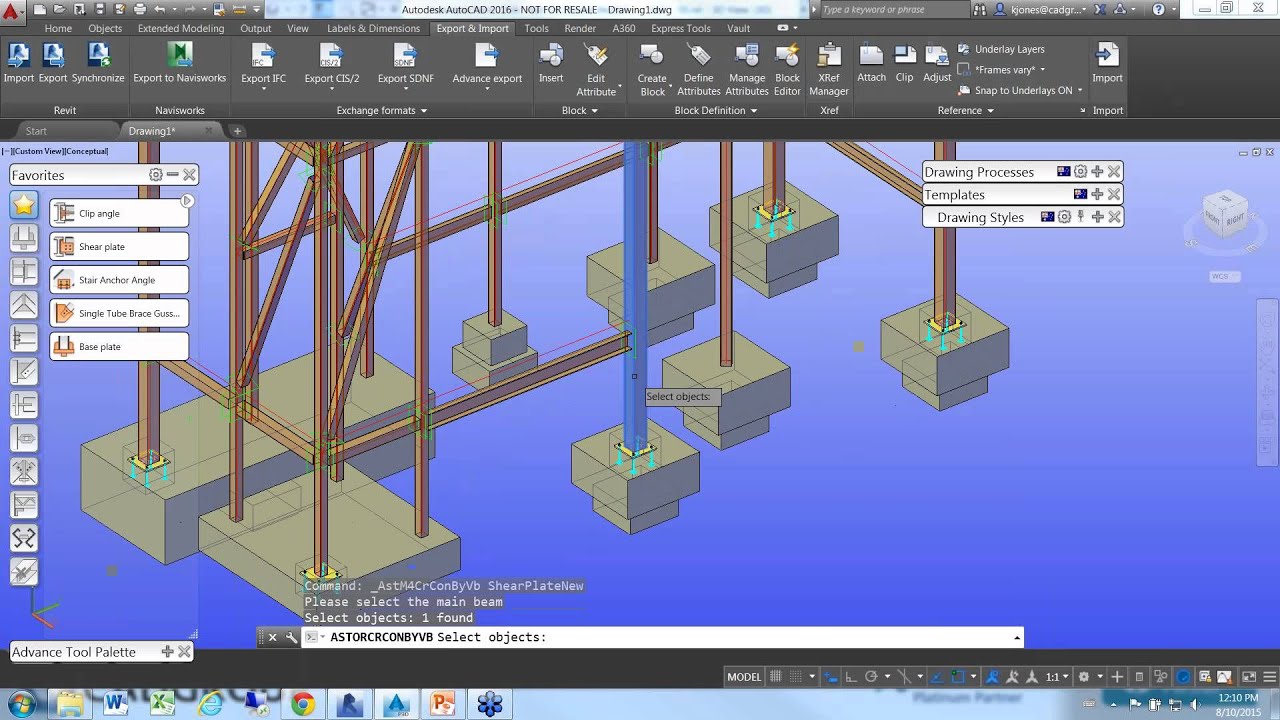Open the Block Editor
The height and width of the screenshot is (720, 1280).
point(788,70)
